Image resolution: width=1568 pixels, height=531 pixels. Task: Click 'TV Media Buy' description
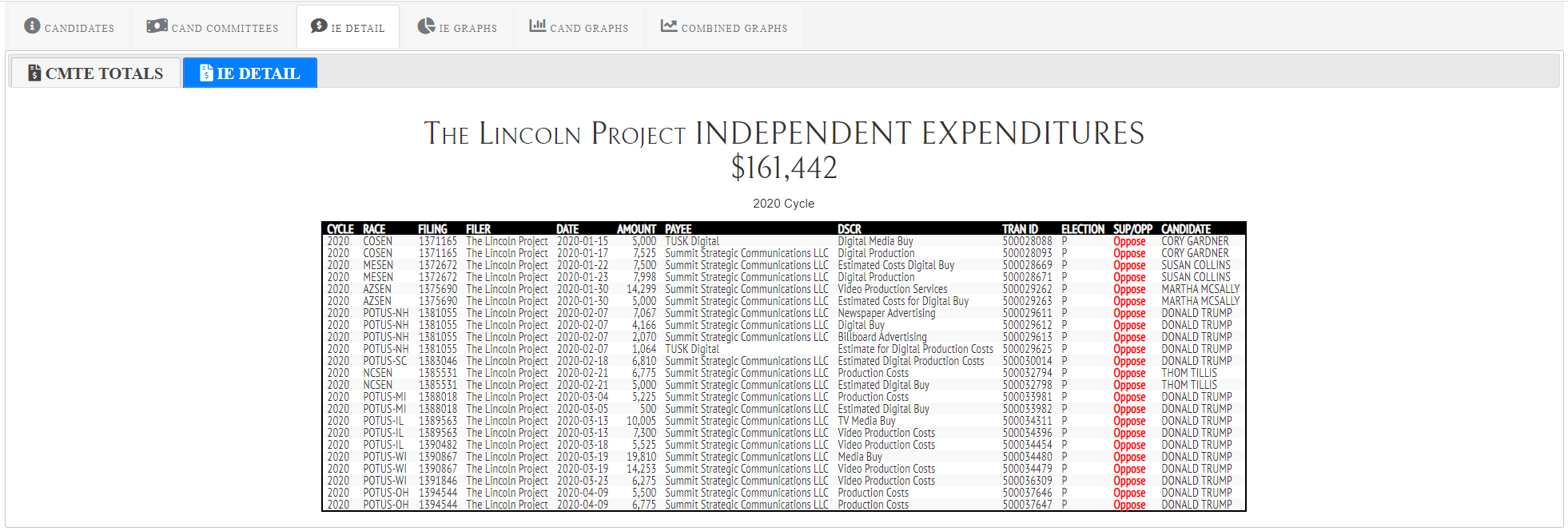pos(866,421)
